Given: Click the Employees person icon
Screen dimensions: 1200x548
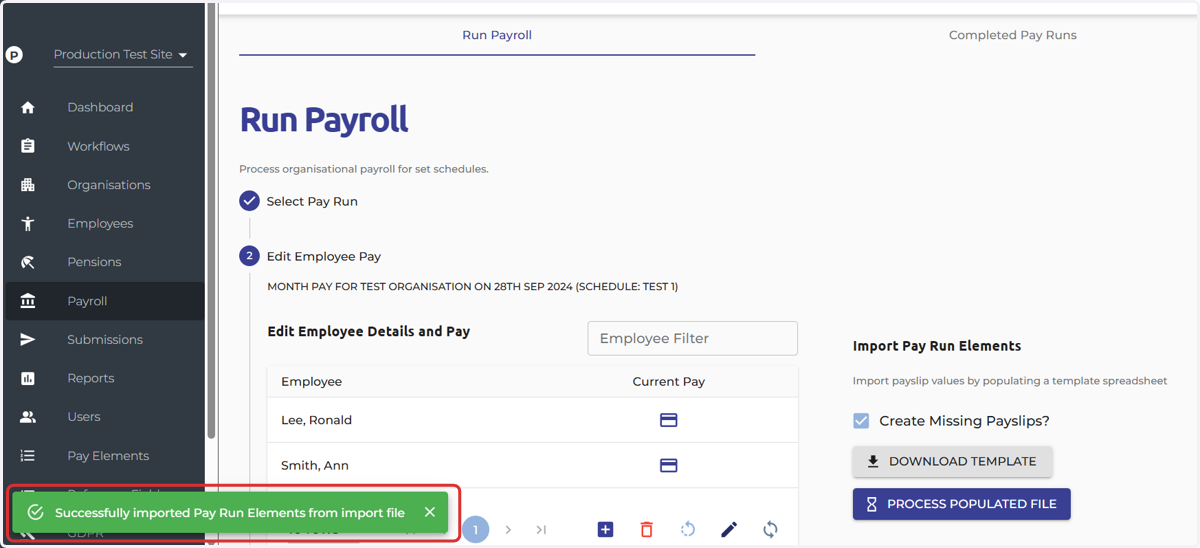Looking at the screenshot, I should coord(28,224).
